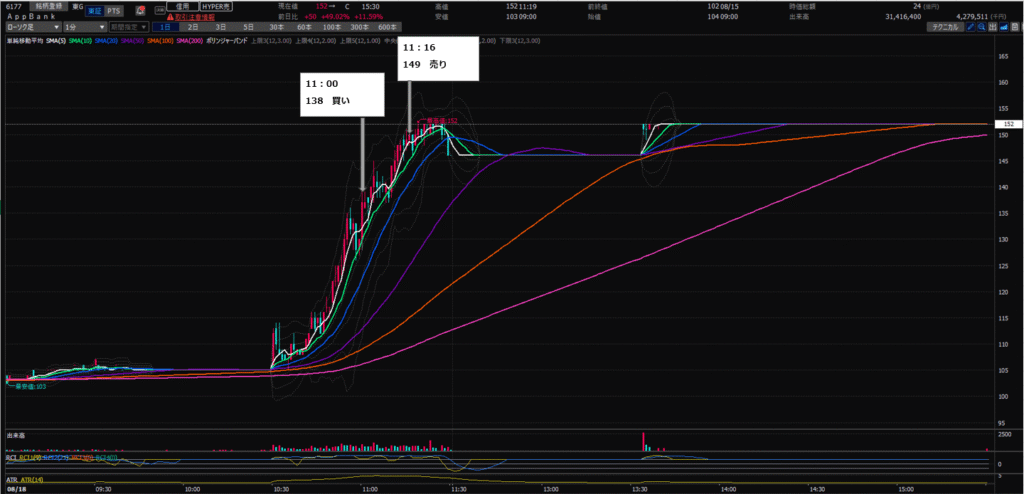1024x494 pixels.
Task: Select the 1日 range tab
Action: [166, 27]
